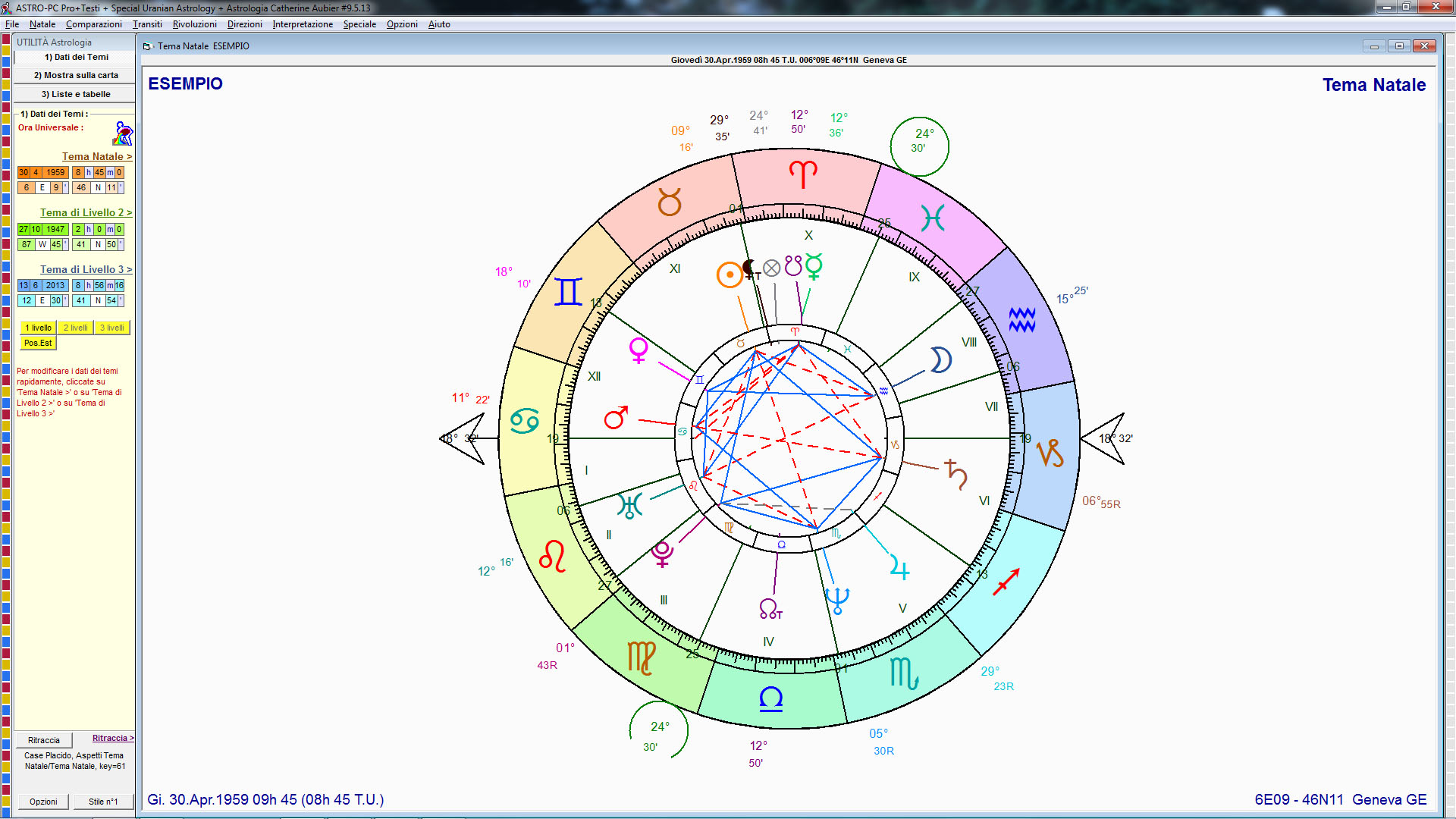Click the colorful figure icon beside Ora Universale
The width and height of the screenshot is (1456, 819).
[123, 134]
